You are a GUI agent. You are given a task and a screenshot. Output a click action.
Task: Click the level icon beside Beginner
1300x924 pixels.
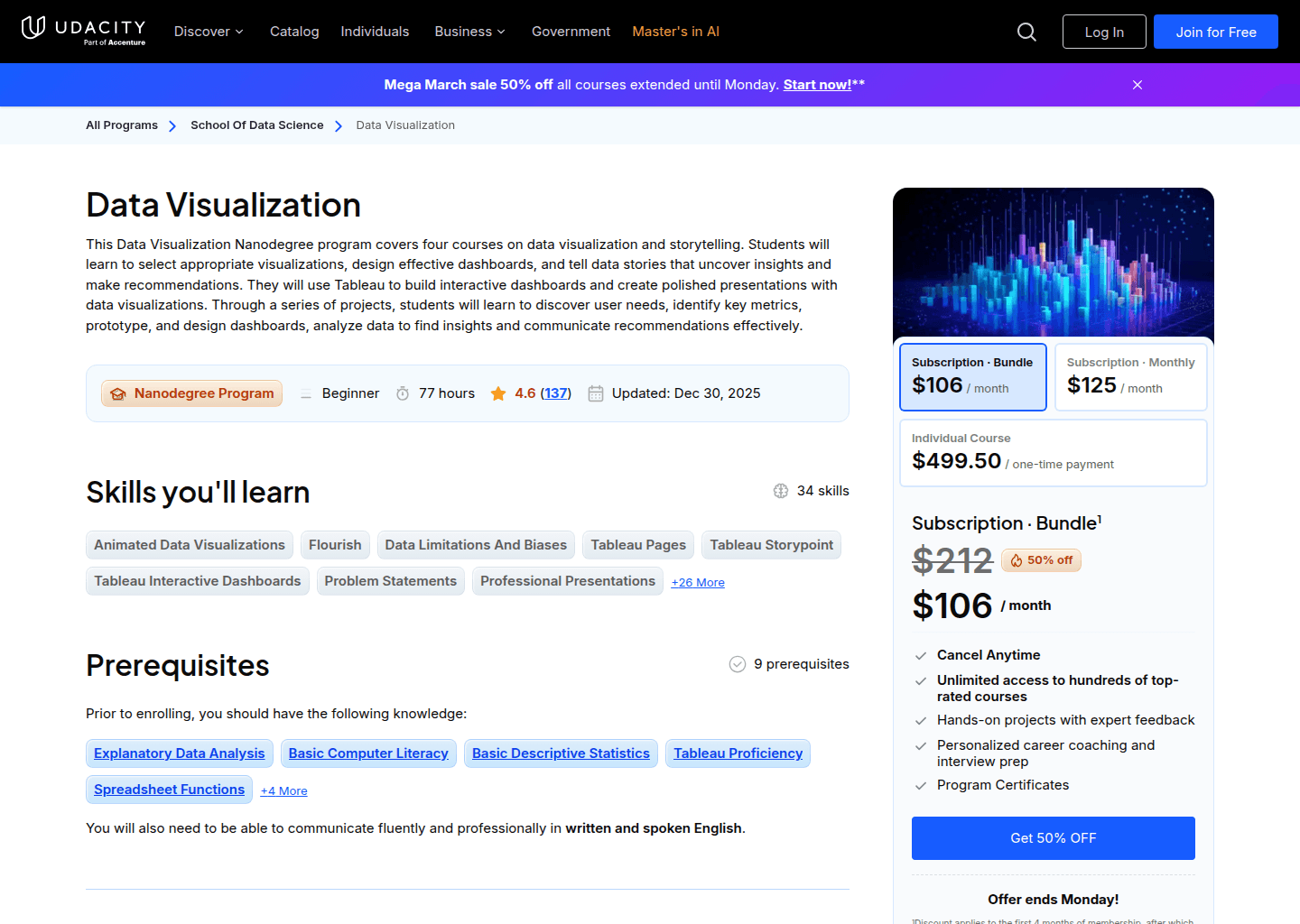click(307, 393)
